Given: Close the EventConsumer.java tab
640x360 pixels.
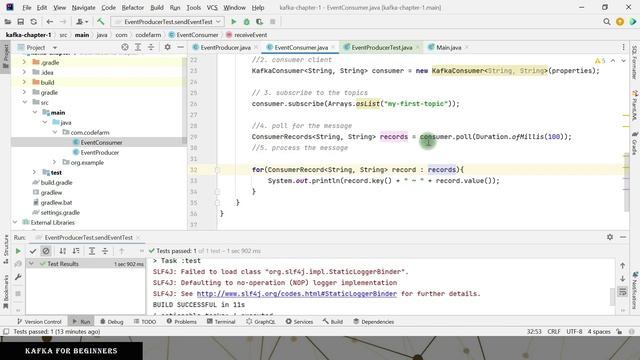Looking at the screenshot, I should coord(333,48).
